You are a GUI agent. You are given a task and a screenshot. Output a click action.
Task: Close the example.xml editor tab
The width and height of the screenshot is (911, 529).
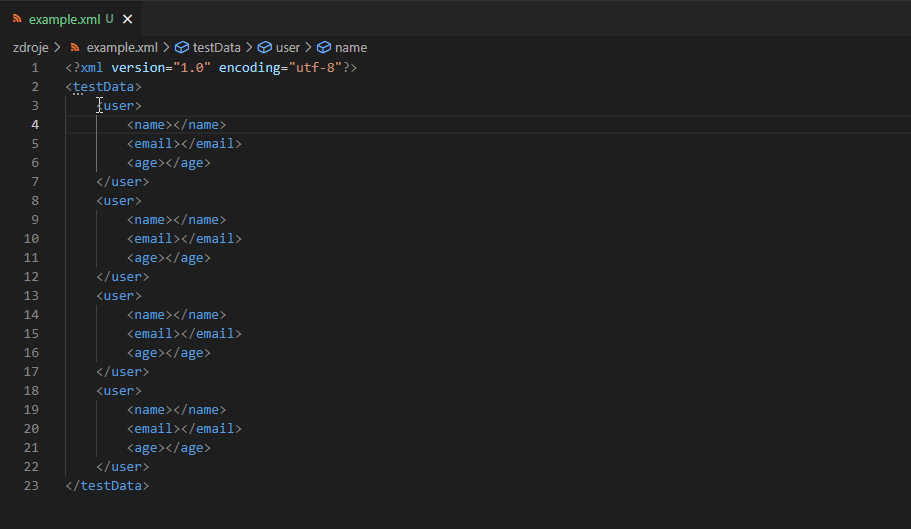point(127,19)
